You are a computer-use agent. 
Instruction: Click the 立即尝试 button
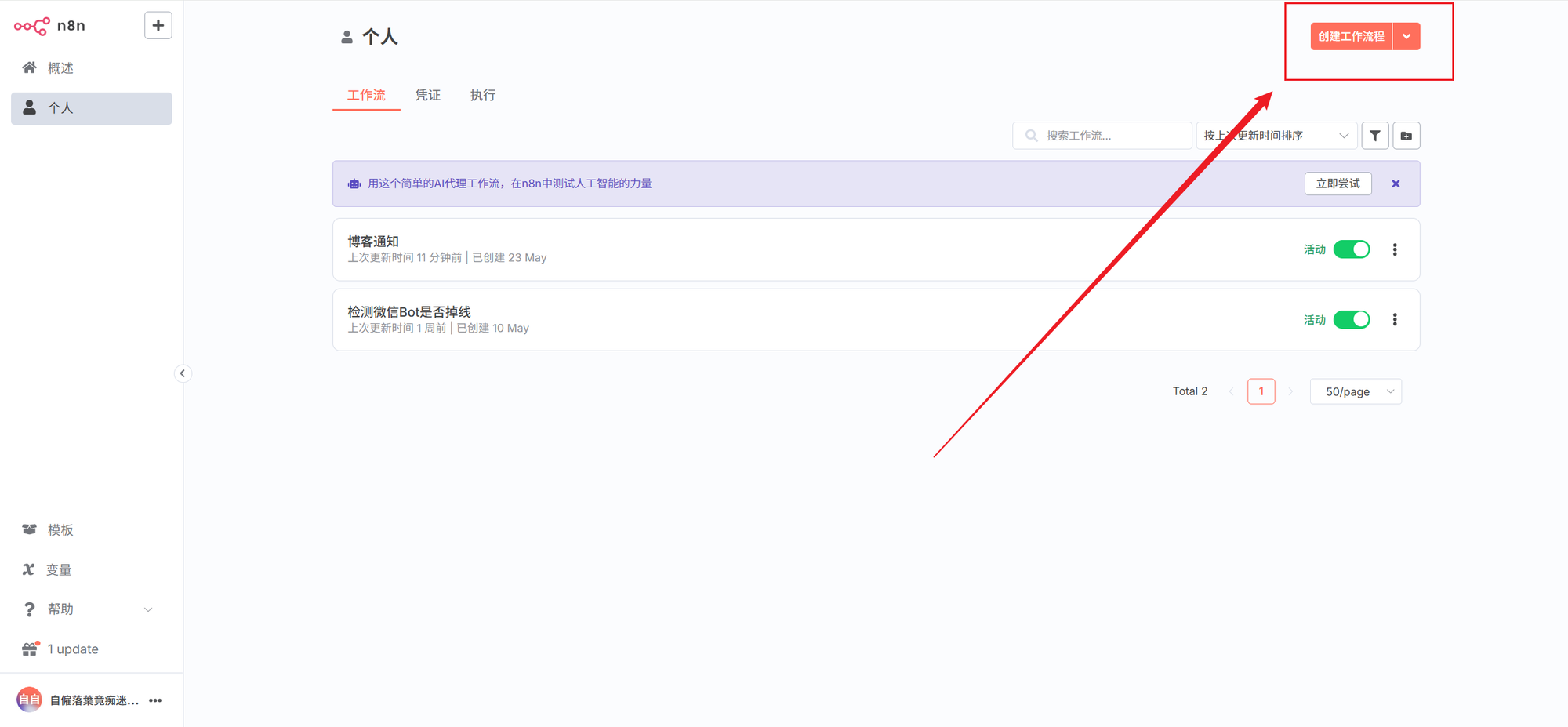coord(1338,184)
